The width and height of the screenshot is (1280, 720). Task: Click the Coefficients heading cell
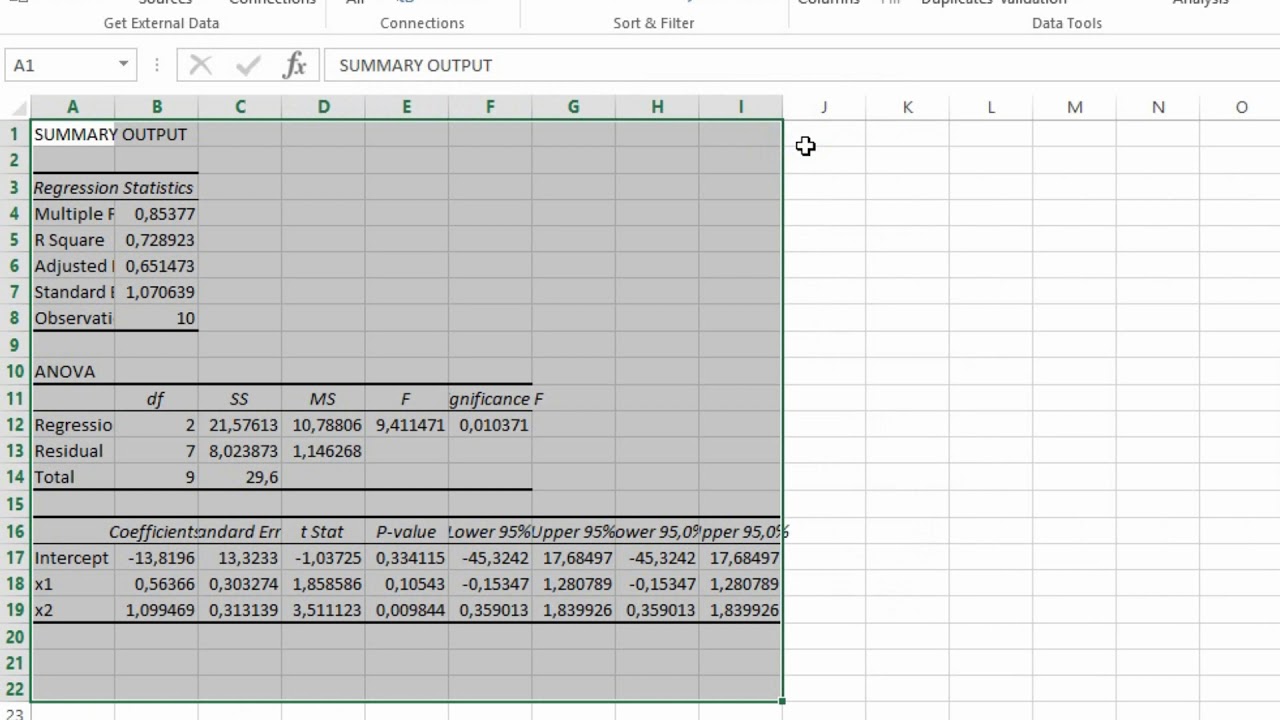pyautogui.click(x=156, y=532)
